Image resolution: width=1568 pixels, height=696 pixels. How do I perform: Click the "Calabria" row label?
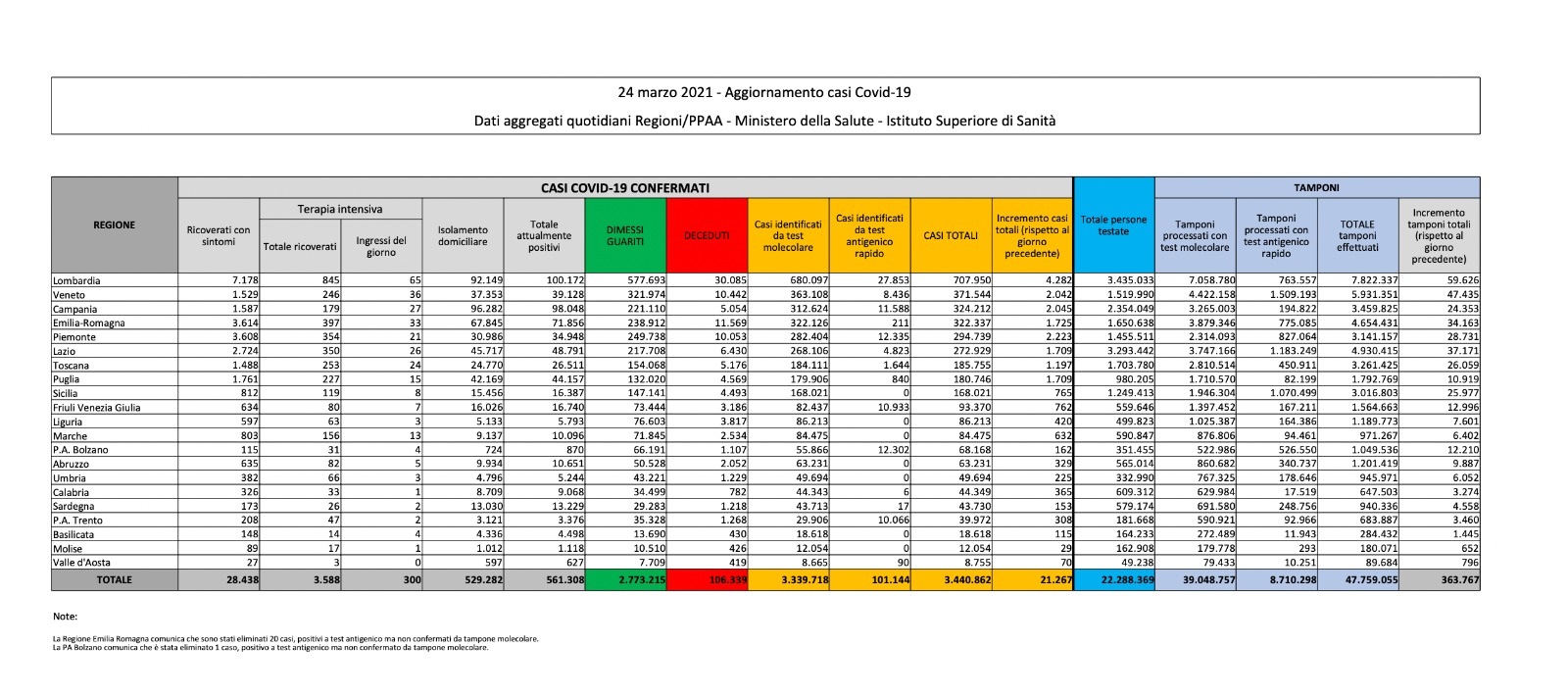pyautogui.click(x=71, y=492)
